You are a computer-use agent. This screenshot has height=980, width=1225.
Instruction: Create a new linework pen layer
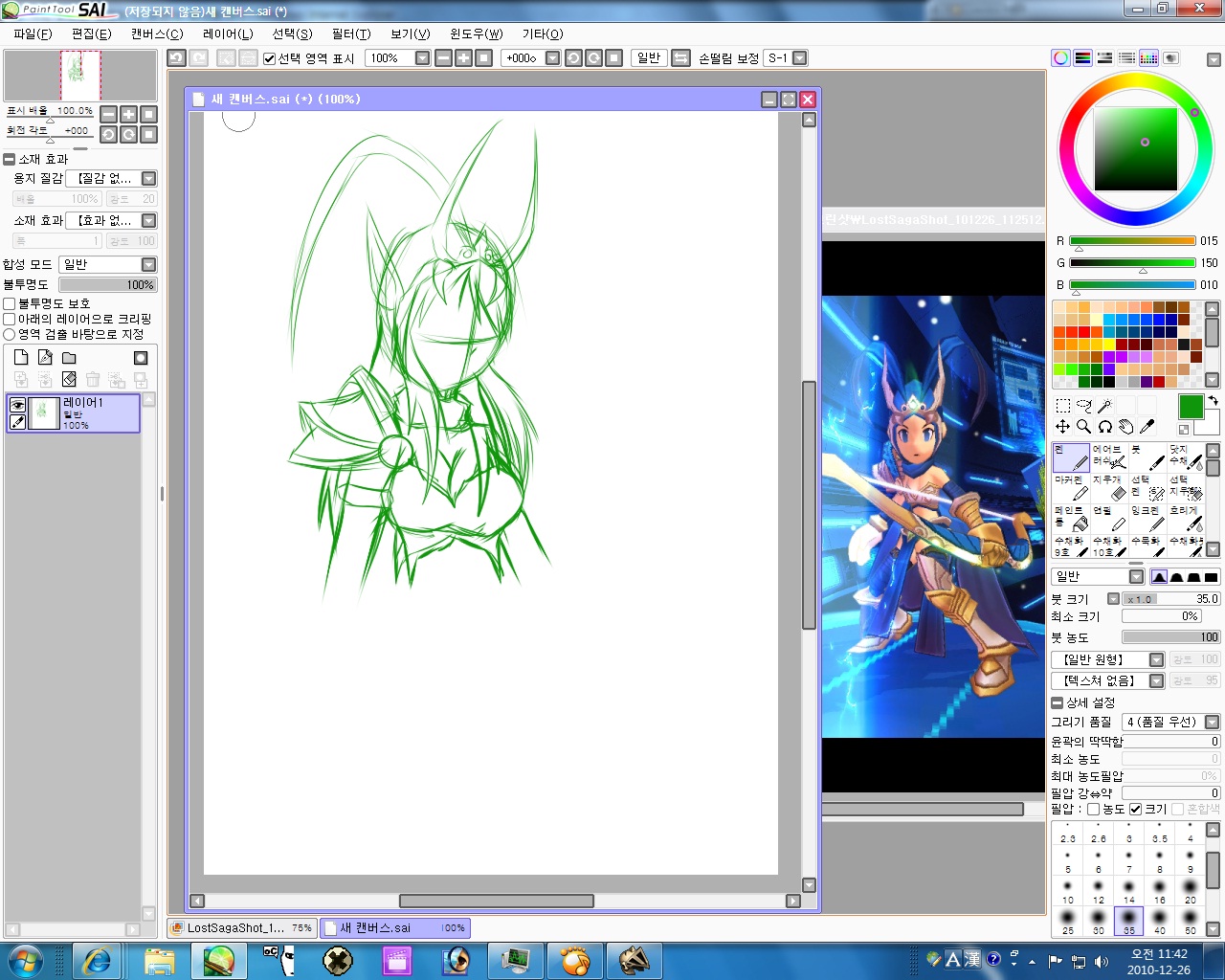pos(45,358)
